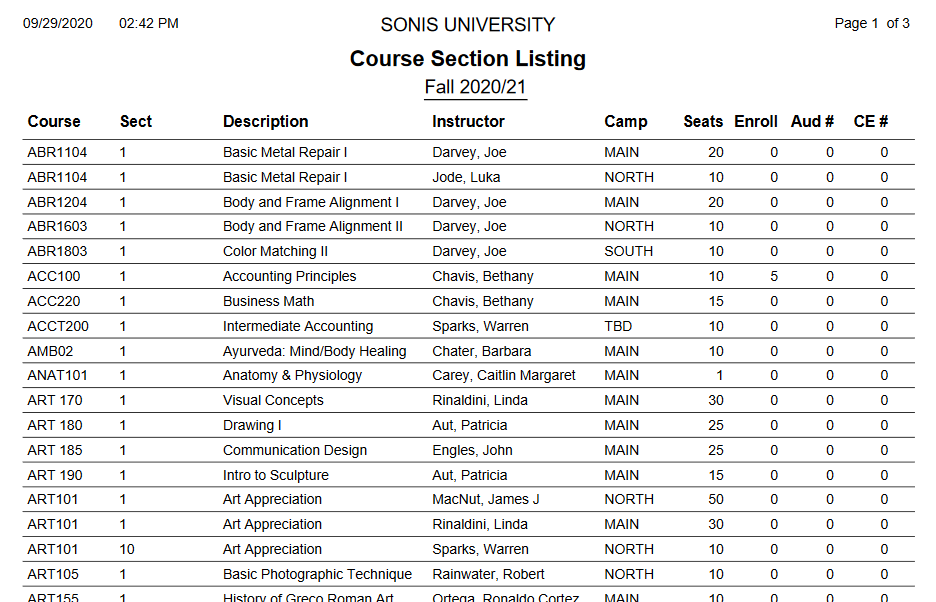Click the Ayurveda: Mind/Body Healing description
This screenshot has height=602, width=936.
point(314,351)
